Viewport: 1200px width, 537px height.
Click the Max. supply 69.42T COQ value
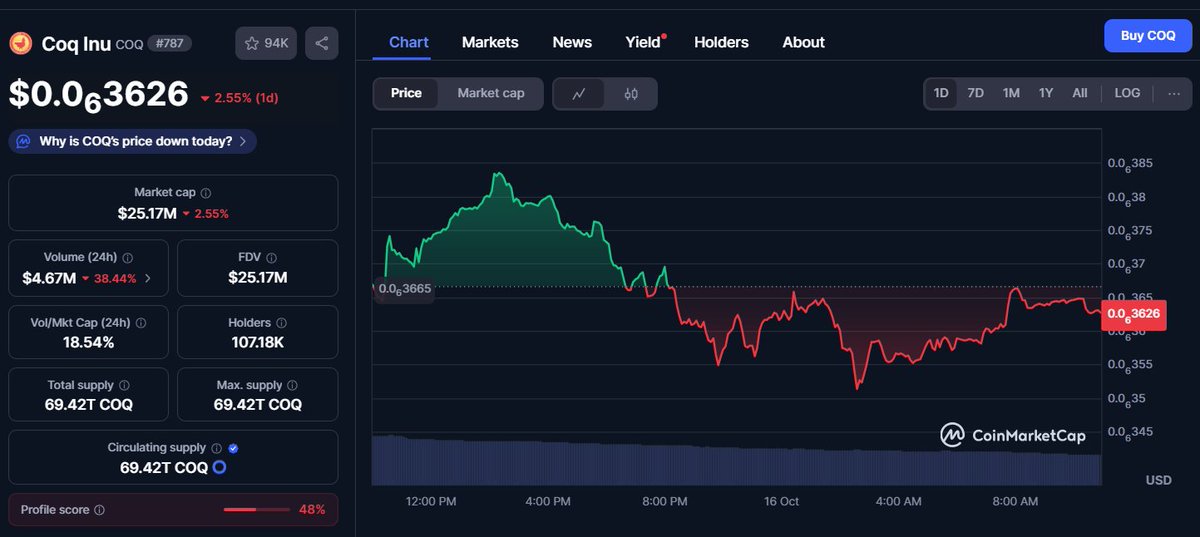[x=257, y=405]
